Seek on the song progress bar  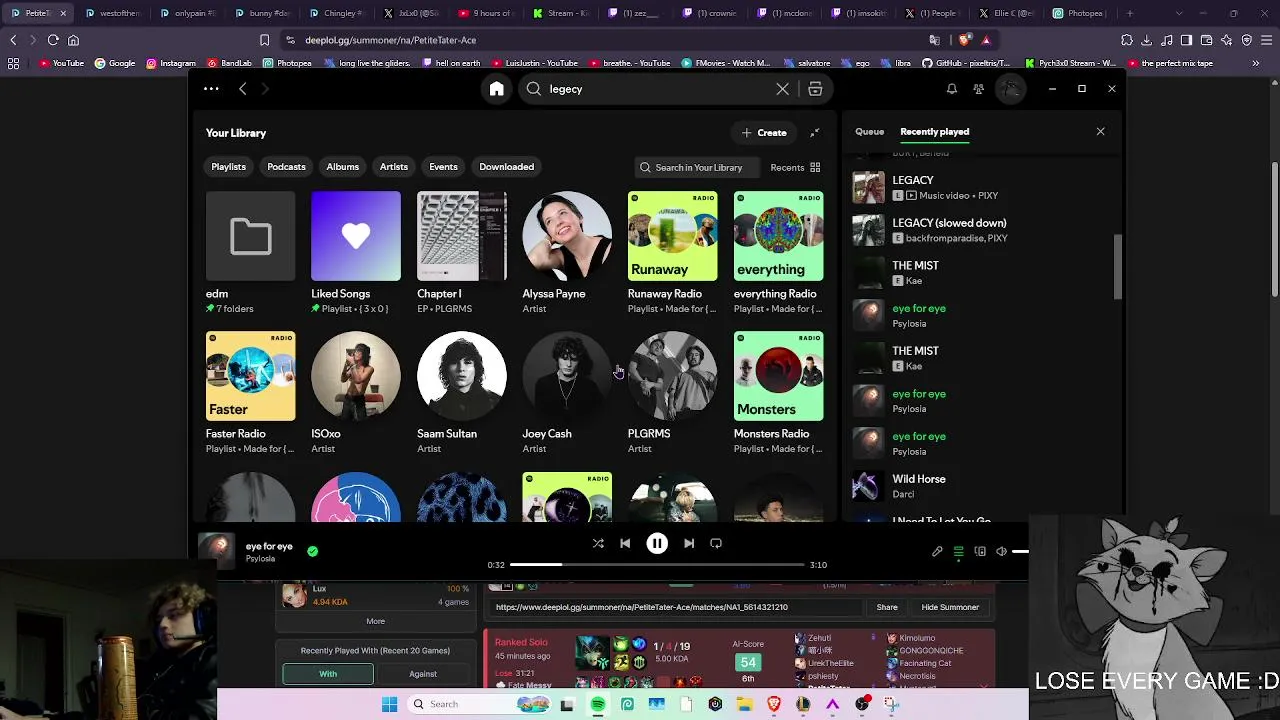pyautogui.click(x=657, y=565)
